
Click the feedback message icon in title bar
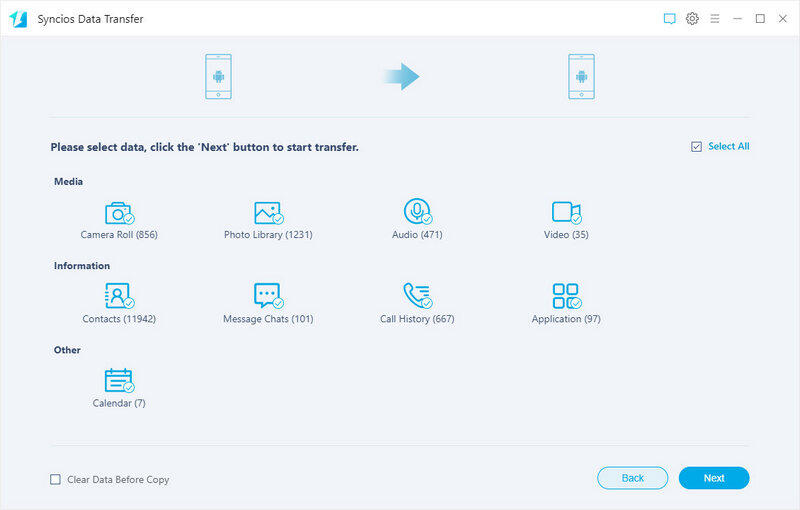click(670, 19)
